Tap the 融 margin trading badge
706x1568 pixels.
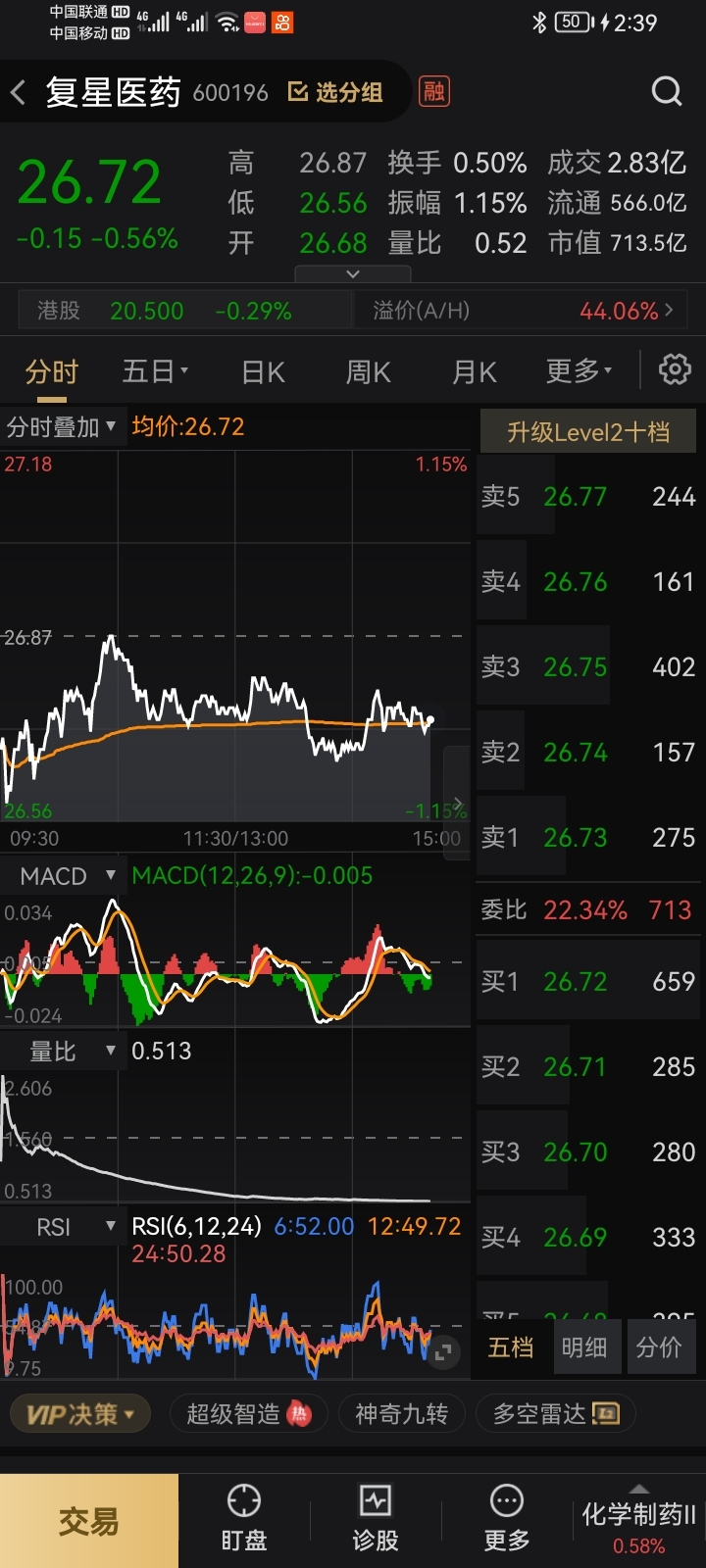pyautogui.click(x=433, y=91)
